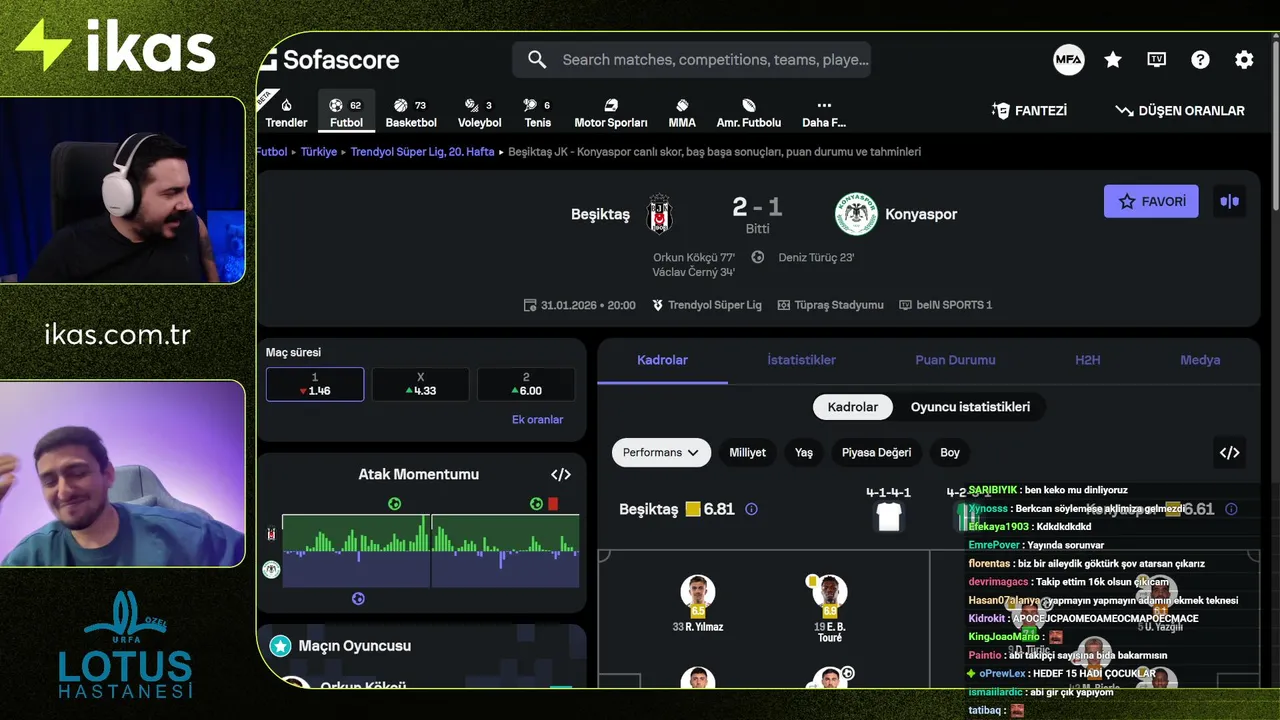The height and width of the screenshot is (720, 1280).
Task: Click the FAVORİ button
Action: coord(1151,201)
